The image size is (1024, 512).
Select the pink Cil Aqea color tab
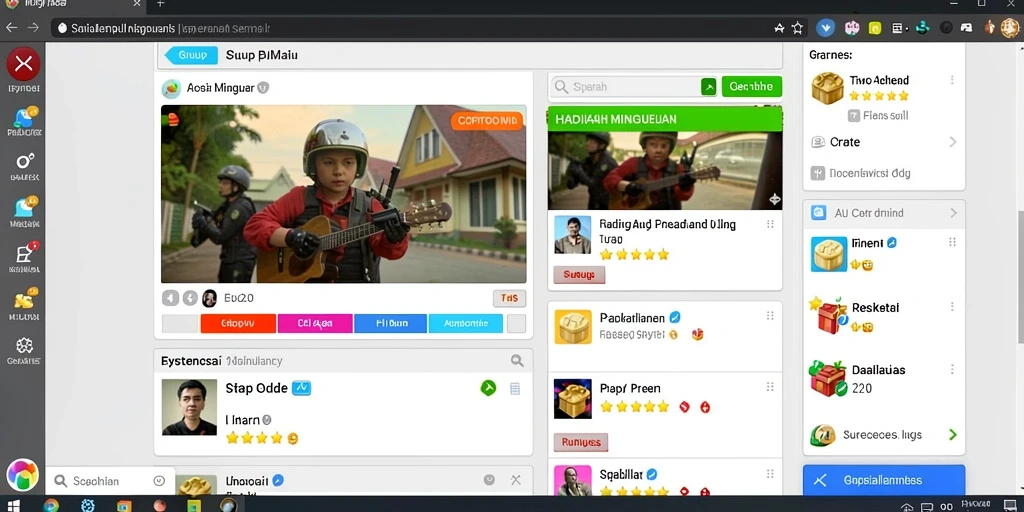[315, 323]
